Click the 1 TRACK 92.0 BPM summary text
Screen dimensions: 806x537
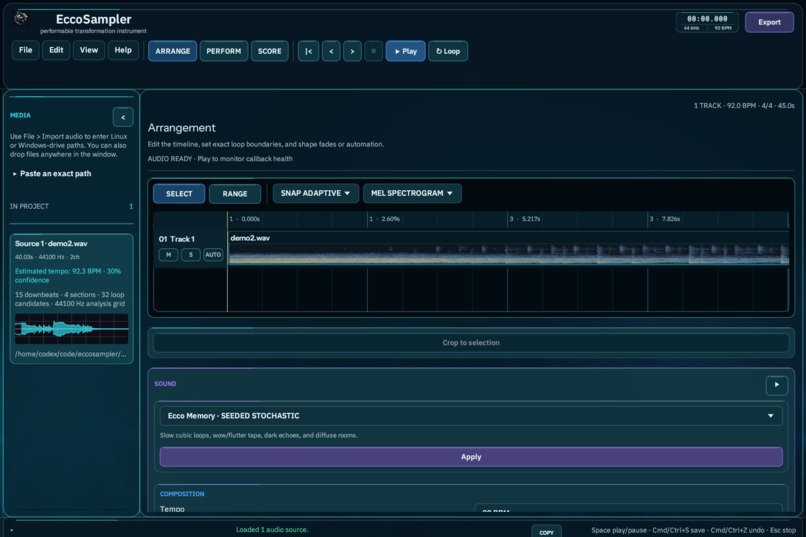[x=744, y=105]
